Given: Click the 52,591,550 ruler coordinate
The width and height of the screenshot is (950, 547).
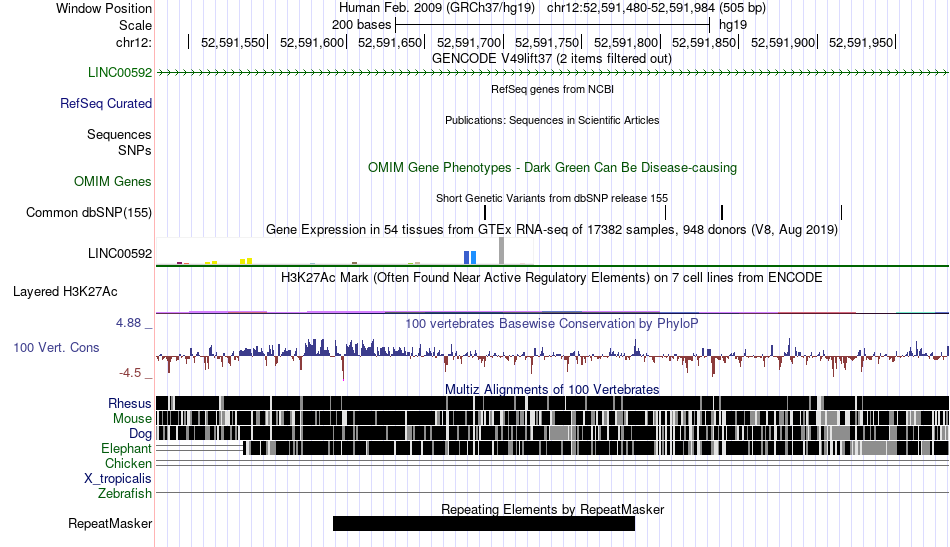Looking at the screenshot, I should (233, 42).
